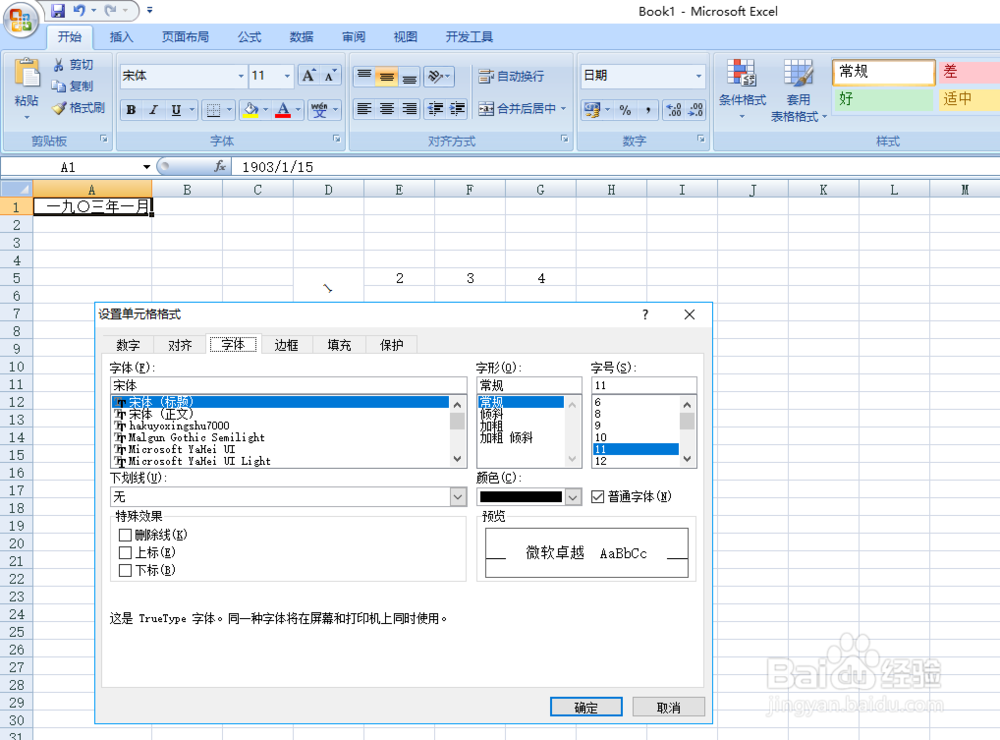This screenshot has width=1000, height=740.
Task: Confirm with the 确定 button
Action: (586, 707)
